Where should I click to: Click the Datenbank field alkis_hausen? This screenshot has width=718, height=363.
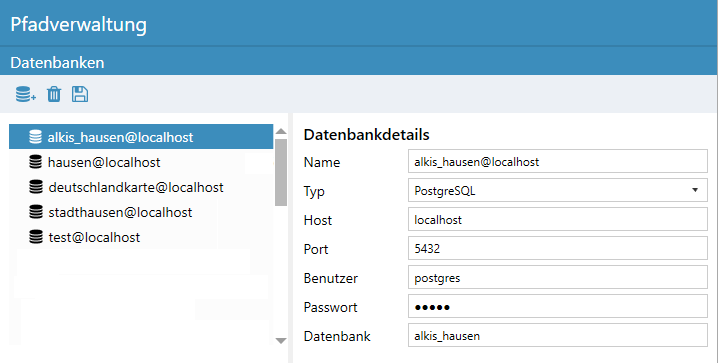click(558, 336)
